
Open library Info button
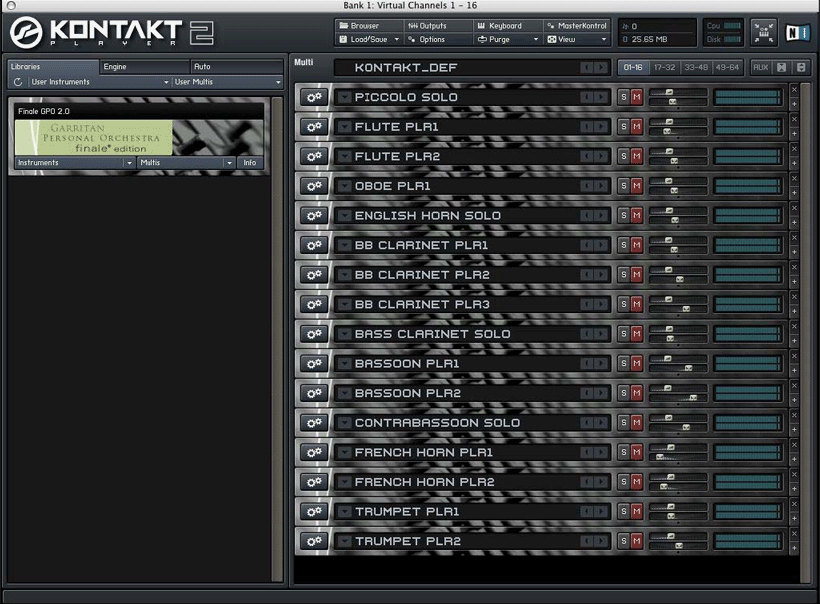[x=249, y=163]
